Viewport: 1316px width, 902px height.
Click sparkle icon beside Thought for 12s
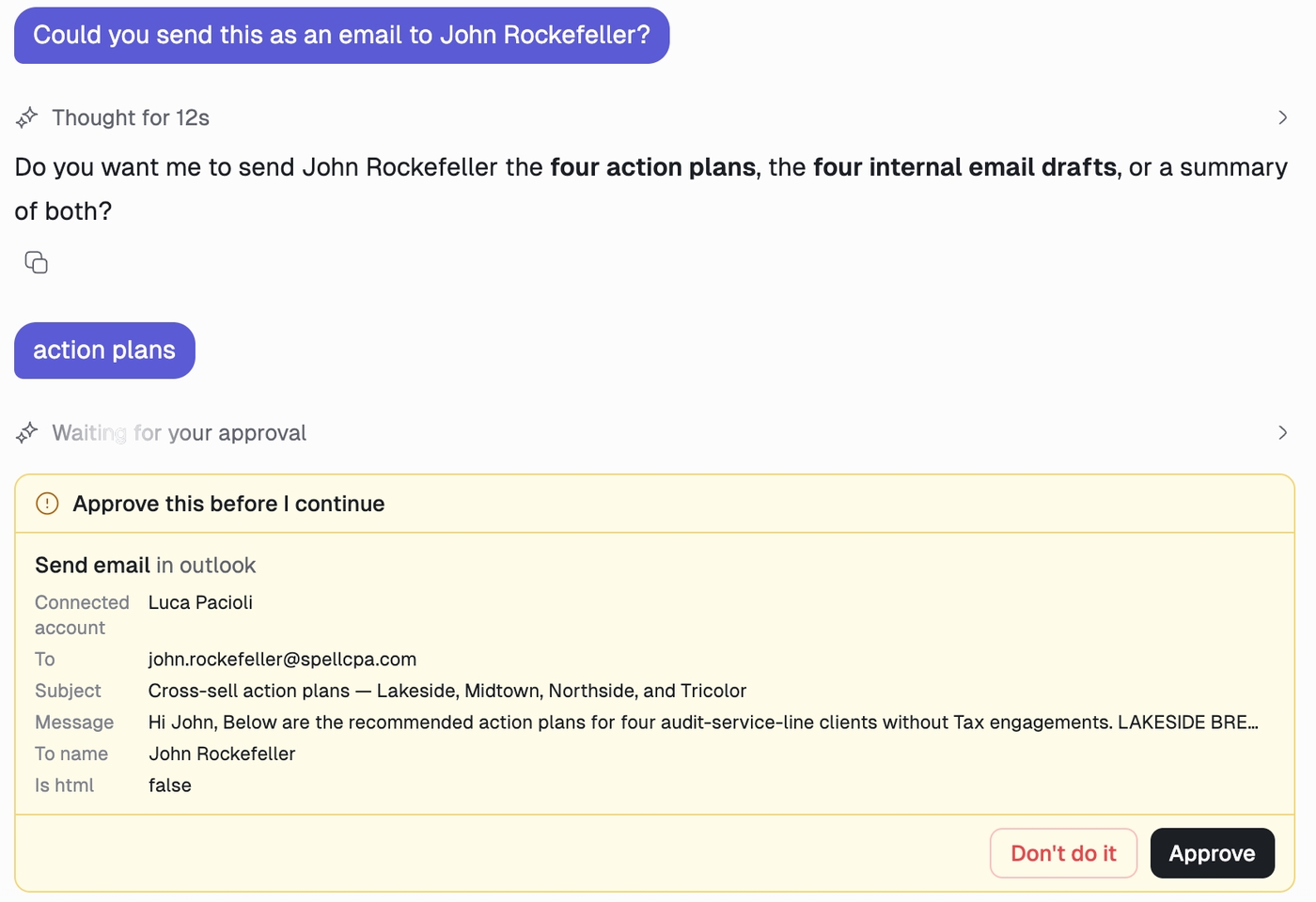27,117
